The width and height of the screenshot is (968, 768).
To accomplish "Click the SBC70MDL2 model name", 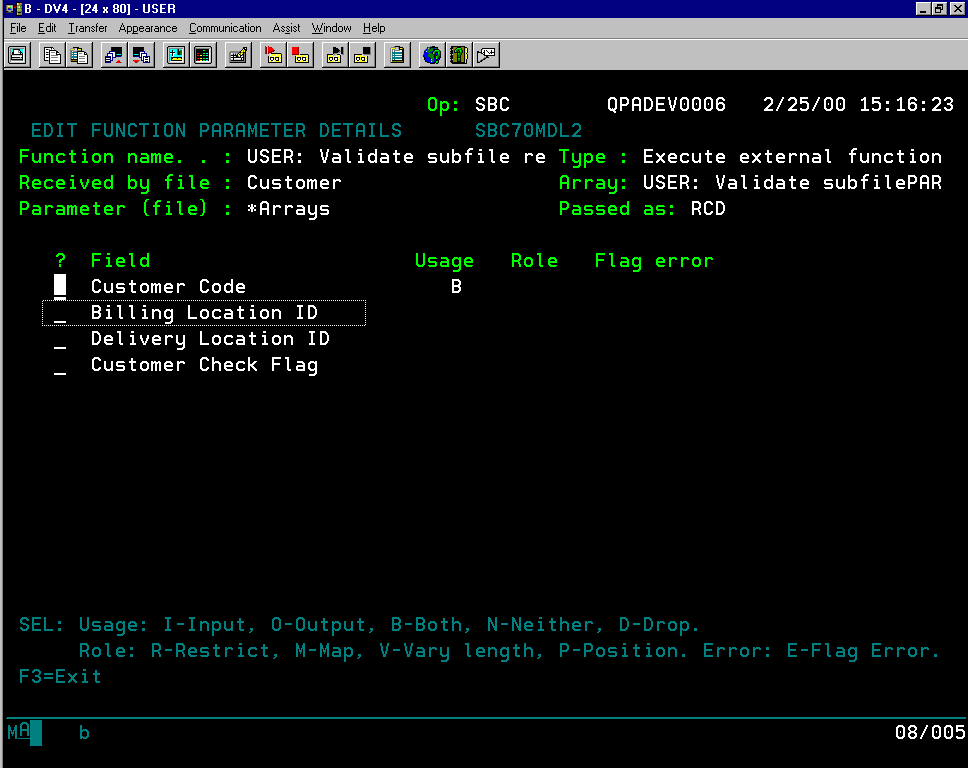I will click(x=528, y=131).
